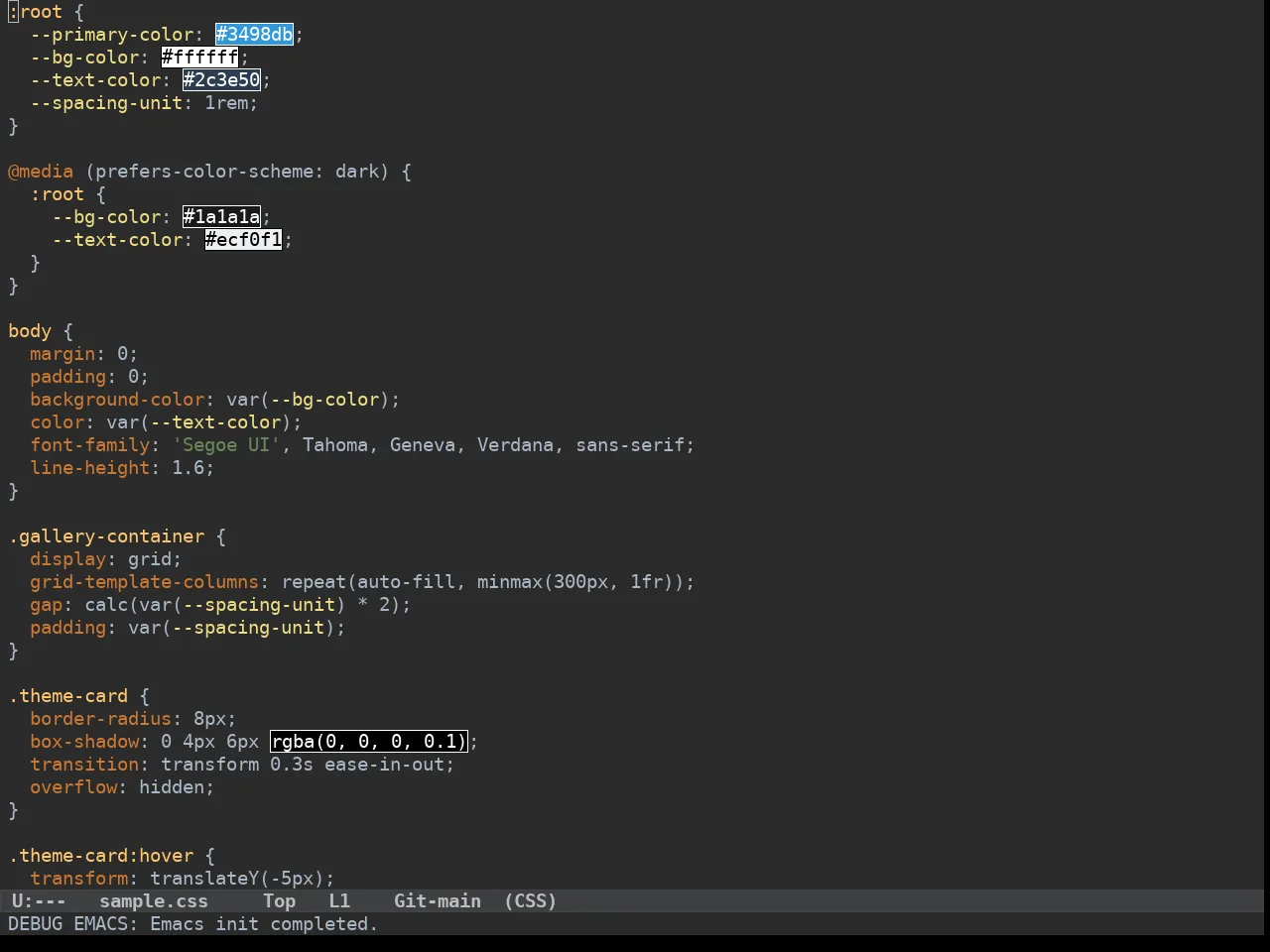This screenshot has height=952, width=1270.
Task: Click the #3498db primary color value
Action: point(255,35)
